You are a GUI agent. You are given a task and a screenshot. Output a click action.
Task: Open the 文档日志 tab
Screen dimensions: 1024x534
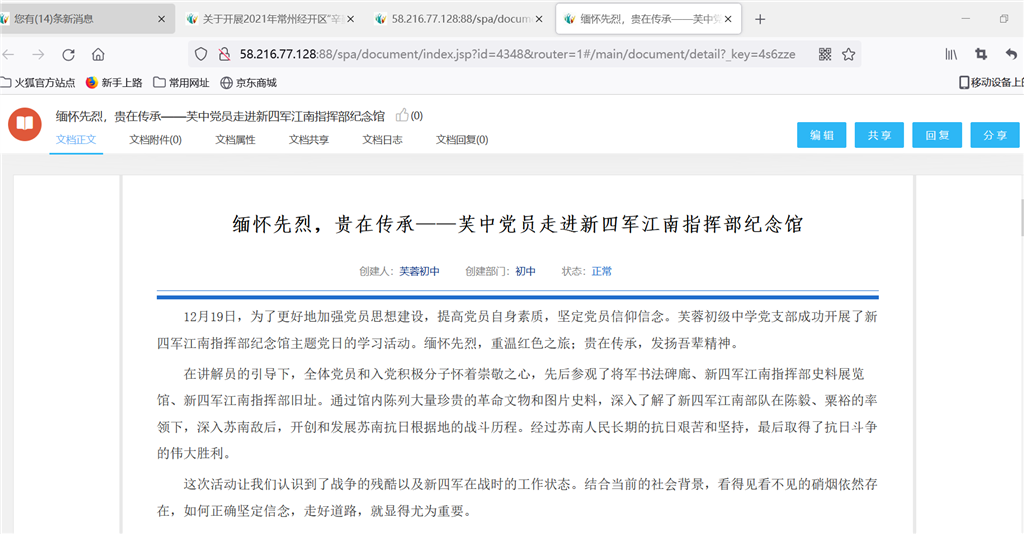click(382, 140)
